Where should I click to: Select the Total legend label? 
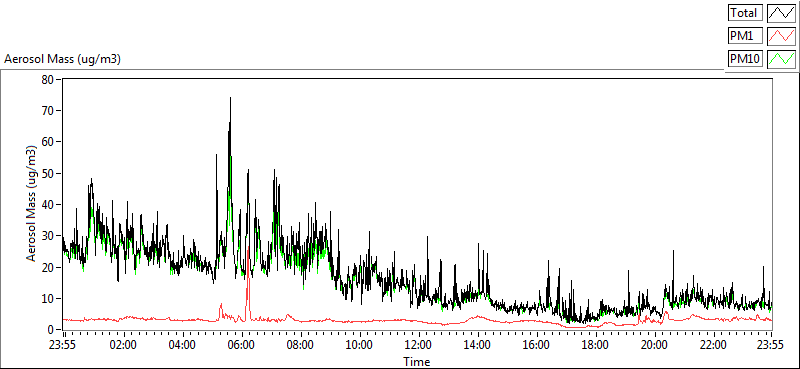[x=745, y=13]
